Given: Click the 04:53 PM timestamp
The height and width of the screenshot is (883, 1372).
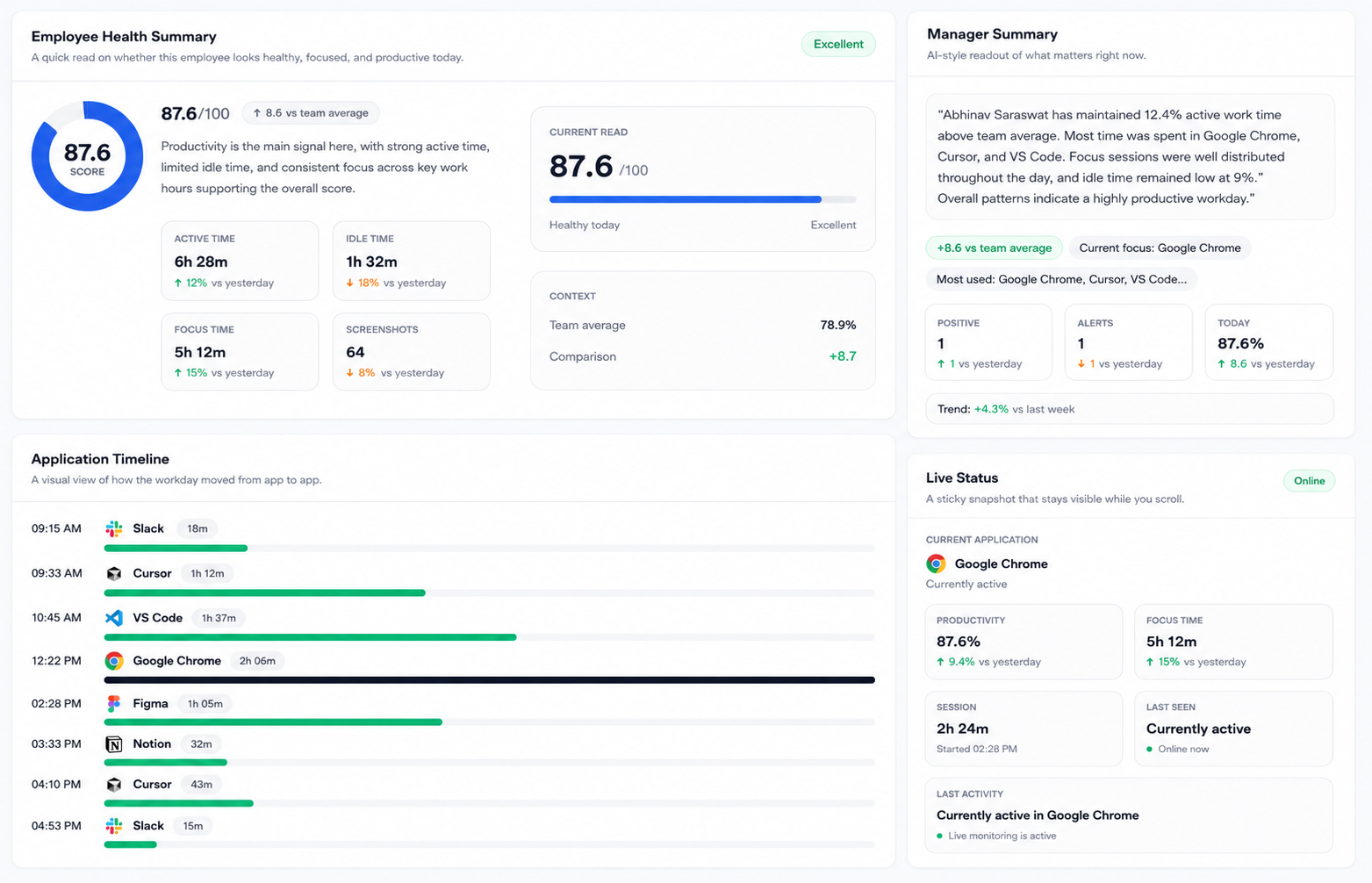Looking at the screenshot, I should [56, 826].
